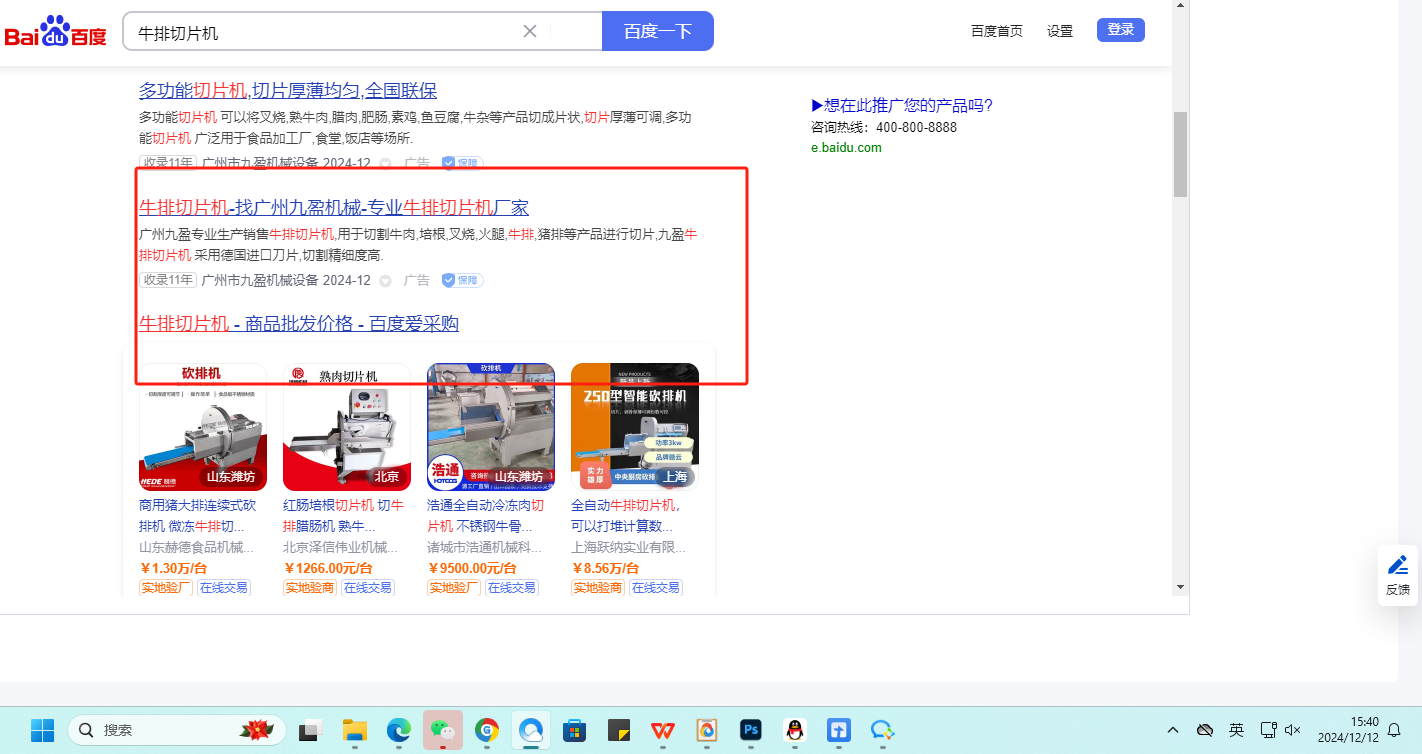Image resolution: width=1422 pixels, height=754 pixels.
Task: Show hidden system tray icons chevron
Action: (1173, 730)
